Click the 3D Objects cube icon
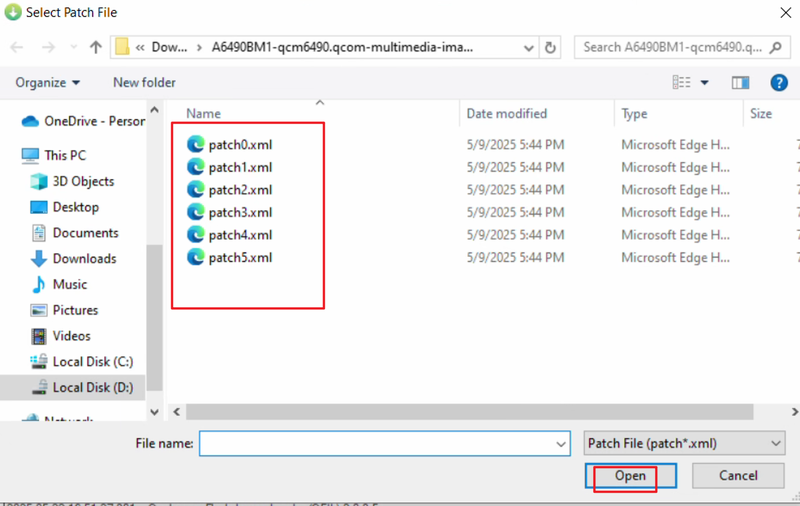The width and height of the screenshot is (800, 506). (x=38, y=182)
